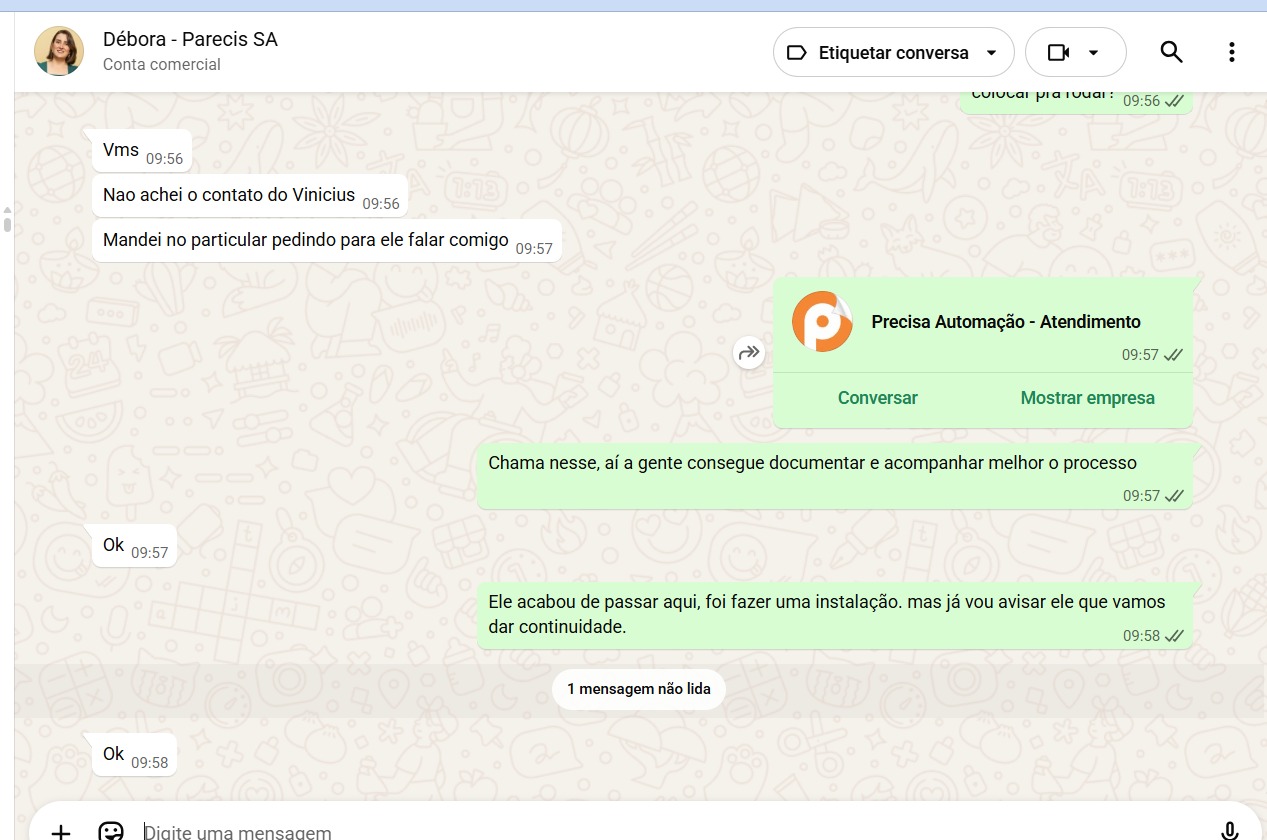Start a video call with camera icon
This screenshot has height=840, width=1267.
(1058, 53)
